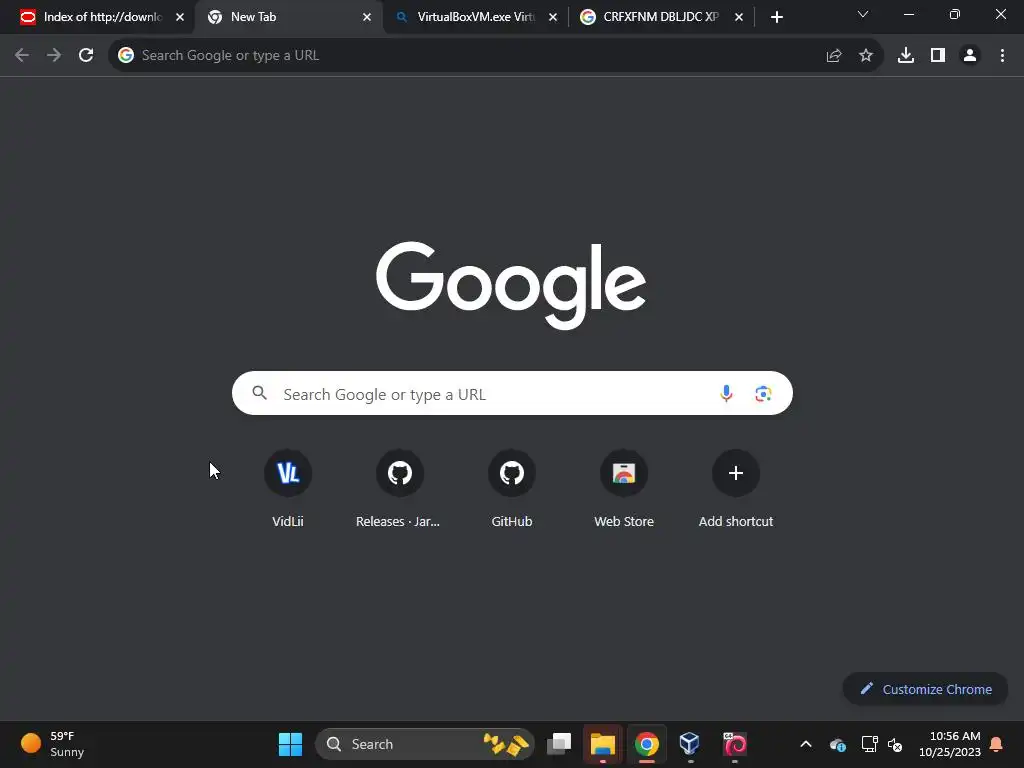This screenshot has height=768, width=1024.
Task: Open the Chrome profile avatar
Action: coord(970,56)
